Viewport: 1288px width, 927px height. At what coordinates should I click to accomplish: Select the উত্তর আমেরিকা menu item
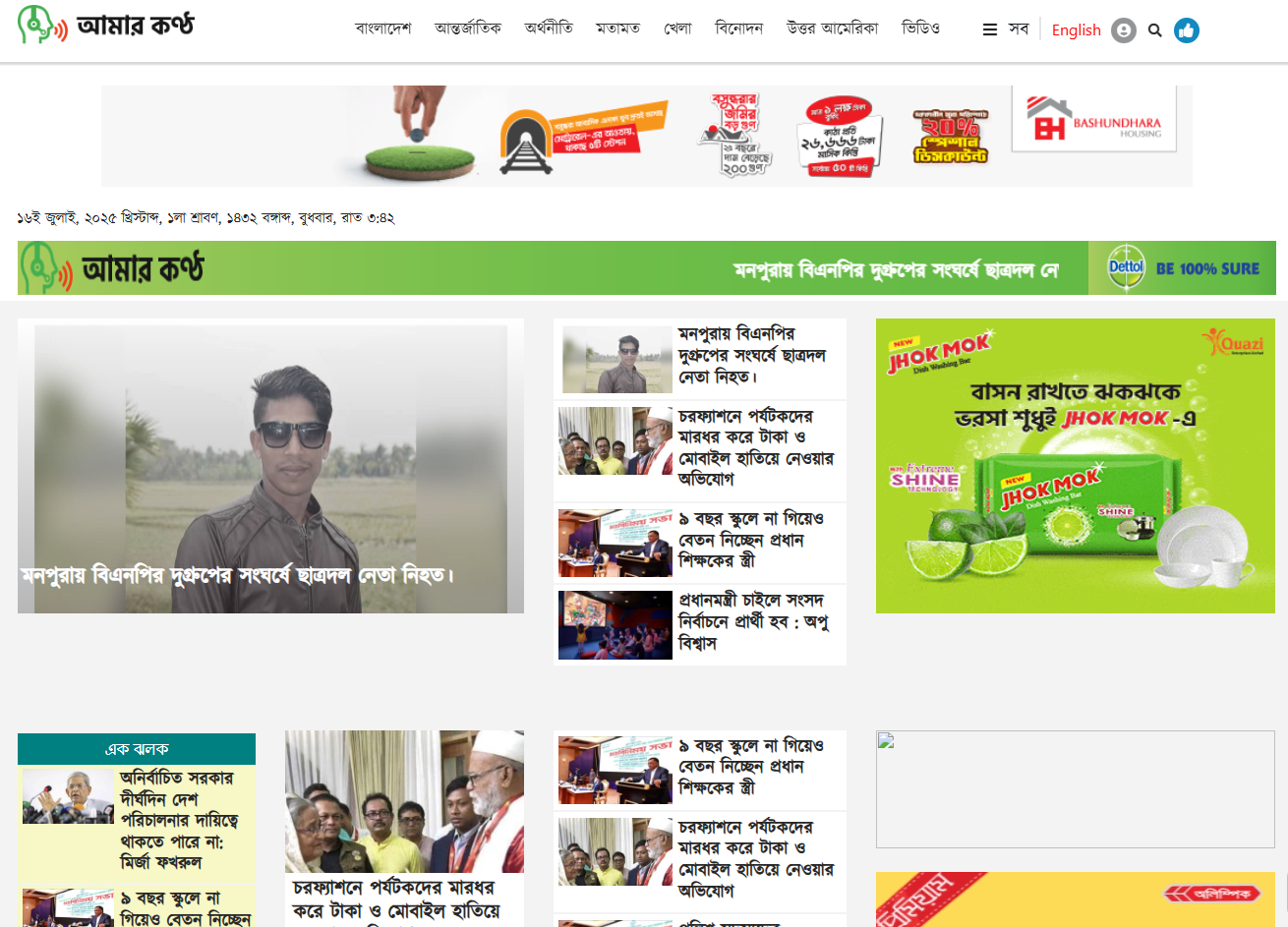pos(833,29)
